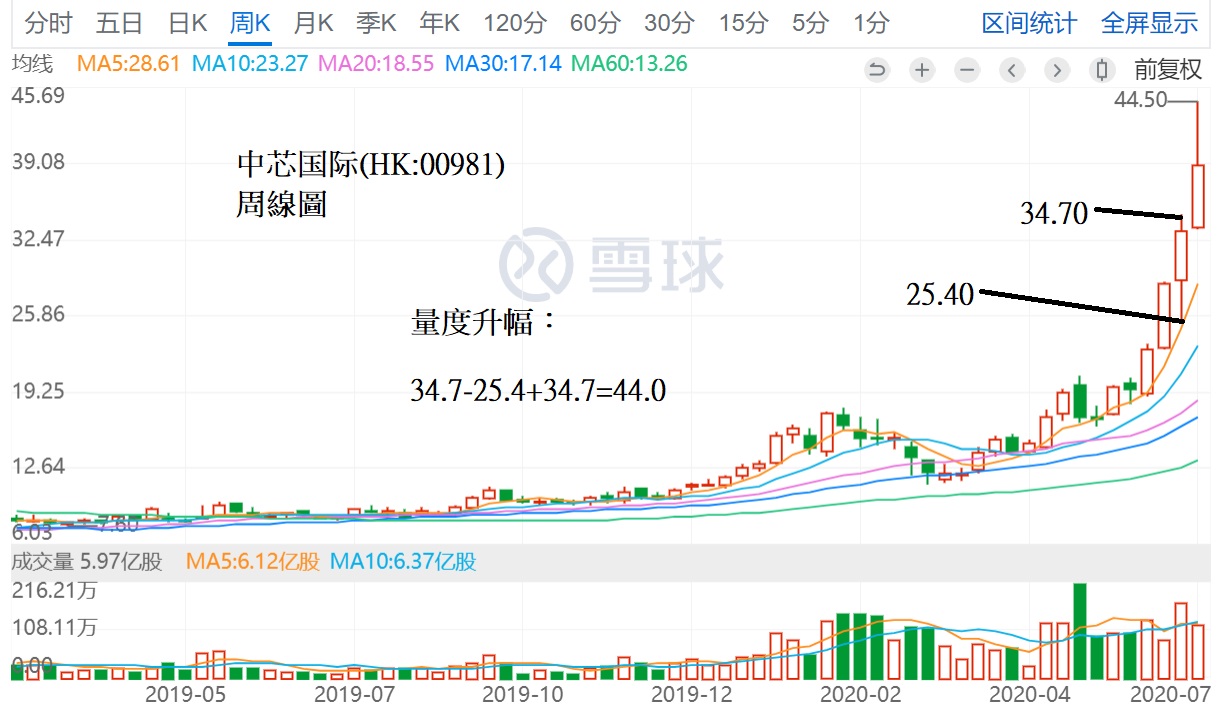Switch to 季K quarterly tab

coord(376,23)
